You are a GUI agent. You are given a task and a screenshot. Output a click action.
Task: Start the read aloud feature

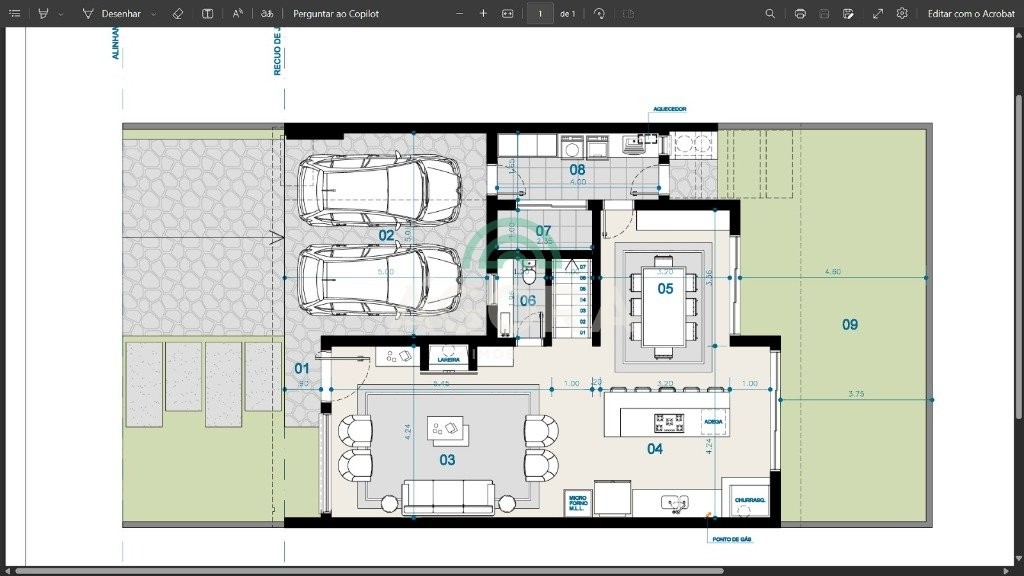coord(237,14)
